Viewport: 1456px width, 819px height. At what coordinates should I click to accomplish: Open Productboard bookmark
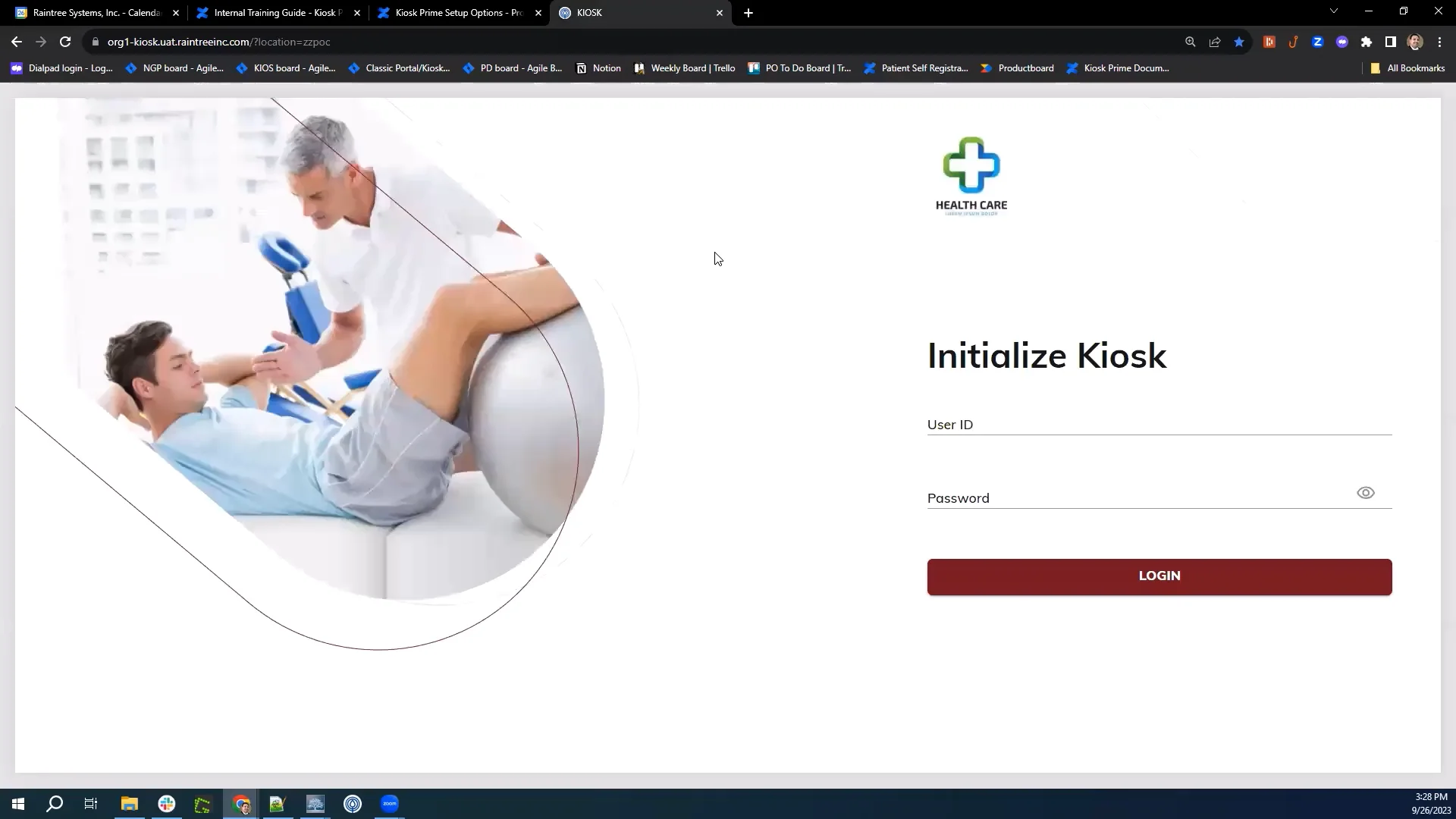click(1017, 68)
